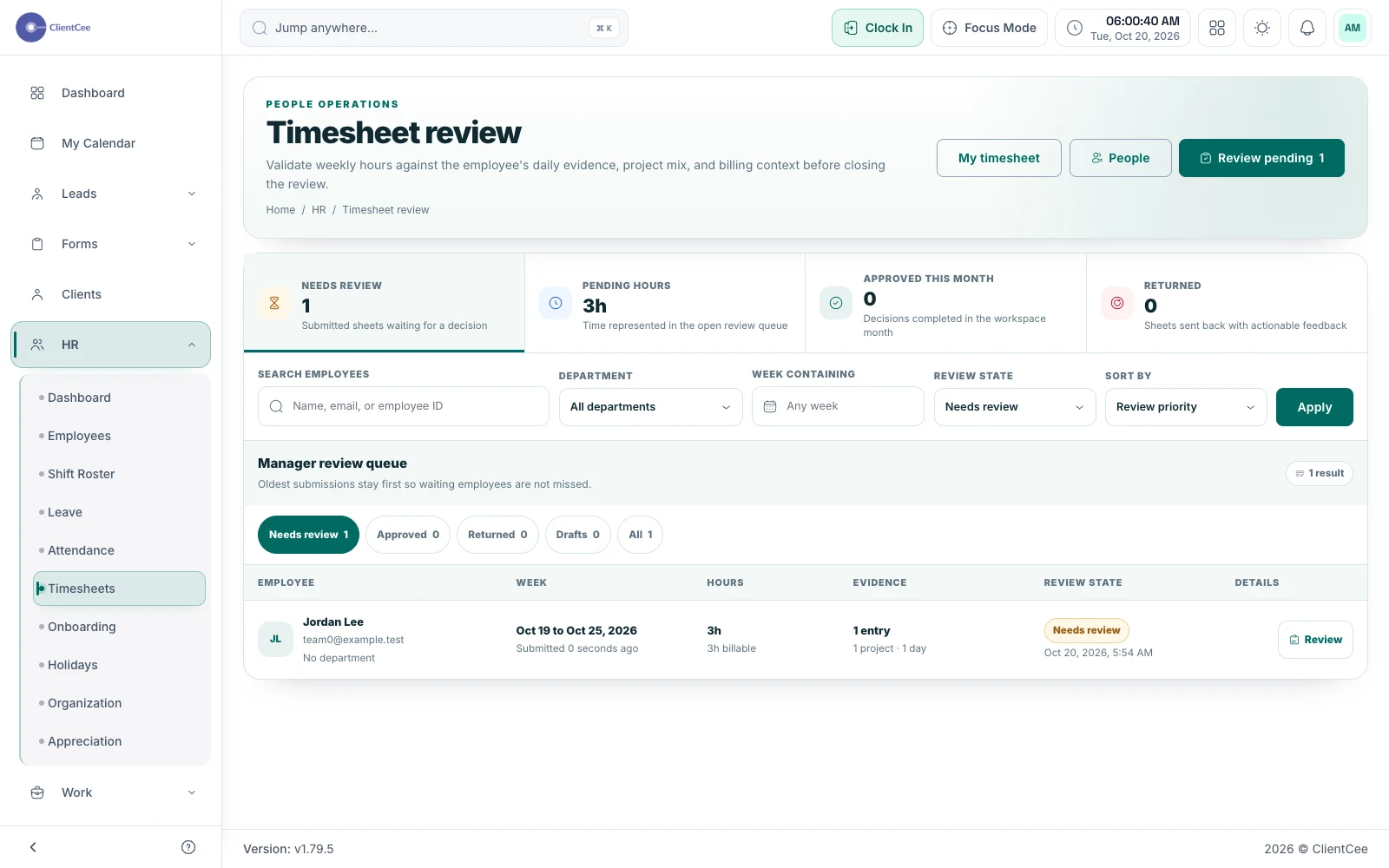Open the notifications bell
Viewport: 1389px width, 868px height.
point(1307,28)
